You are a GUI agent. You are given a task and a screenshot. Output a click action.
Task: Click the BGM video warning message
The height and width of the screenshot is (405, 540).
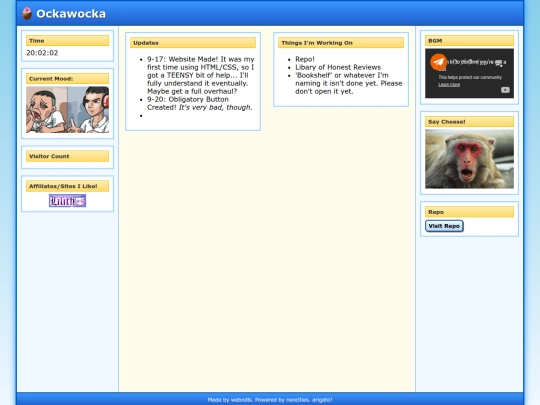coord(477,62)
